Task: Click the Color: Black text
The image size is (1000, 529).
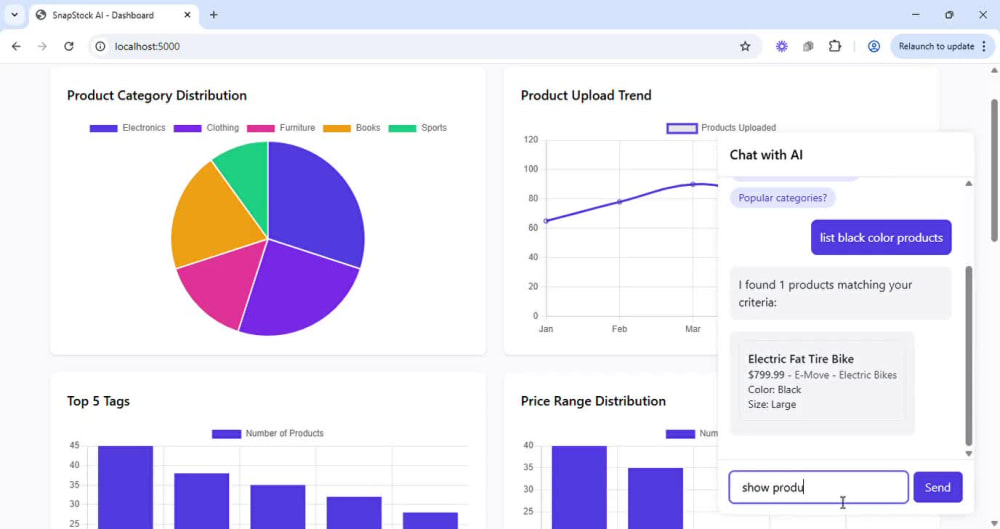Action: [774, 389]
